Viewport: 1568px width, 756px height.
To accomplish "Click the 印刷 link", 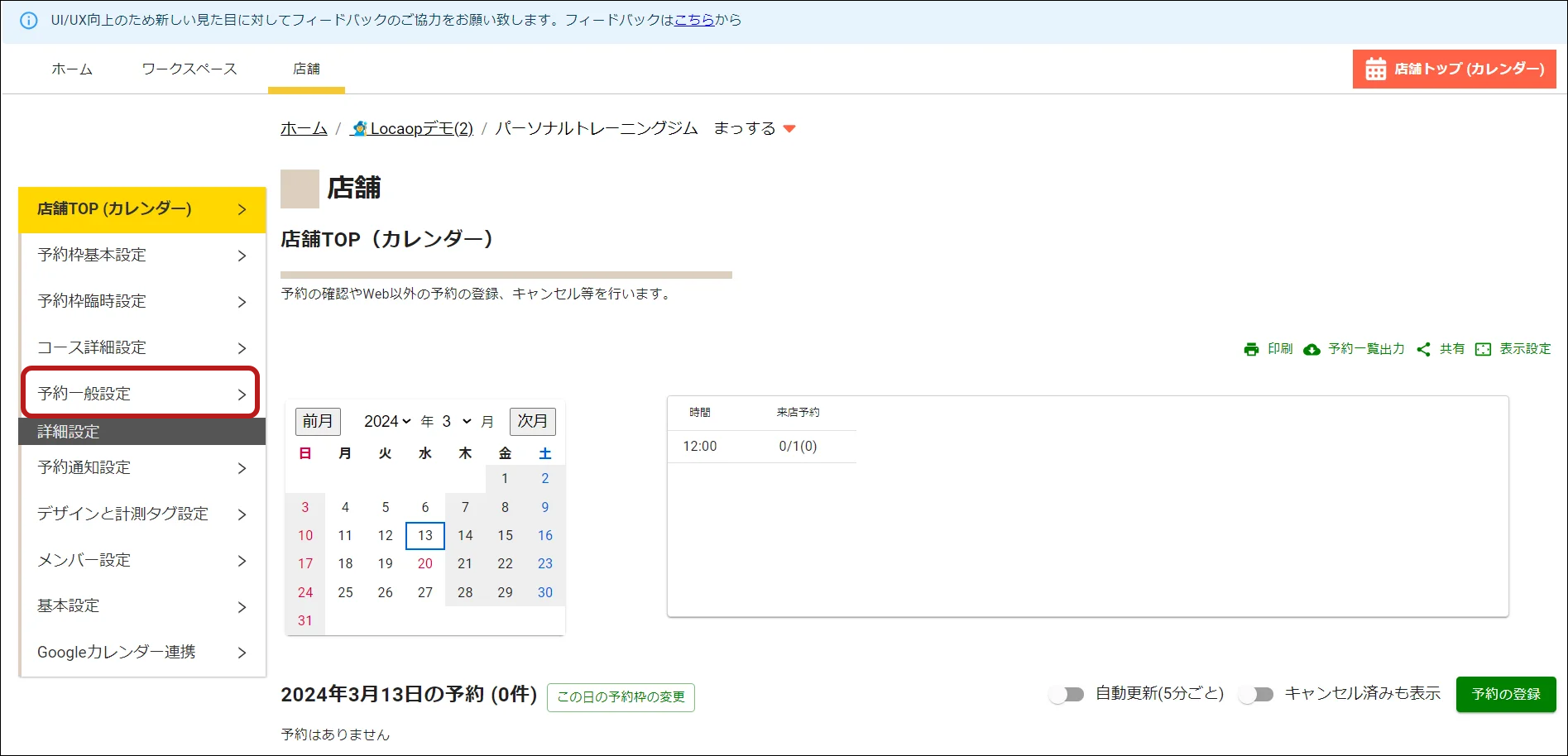I will click(x=1280, y=349).
